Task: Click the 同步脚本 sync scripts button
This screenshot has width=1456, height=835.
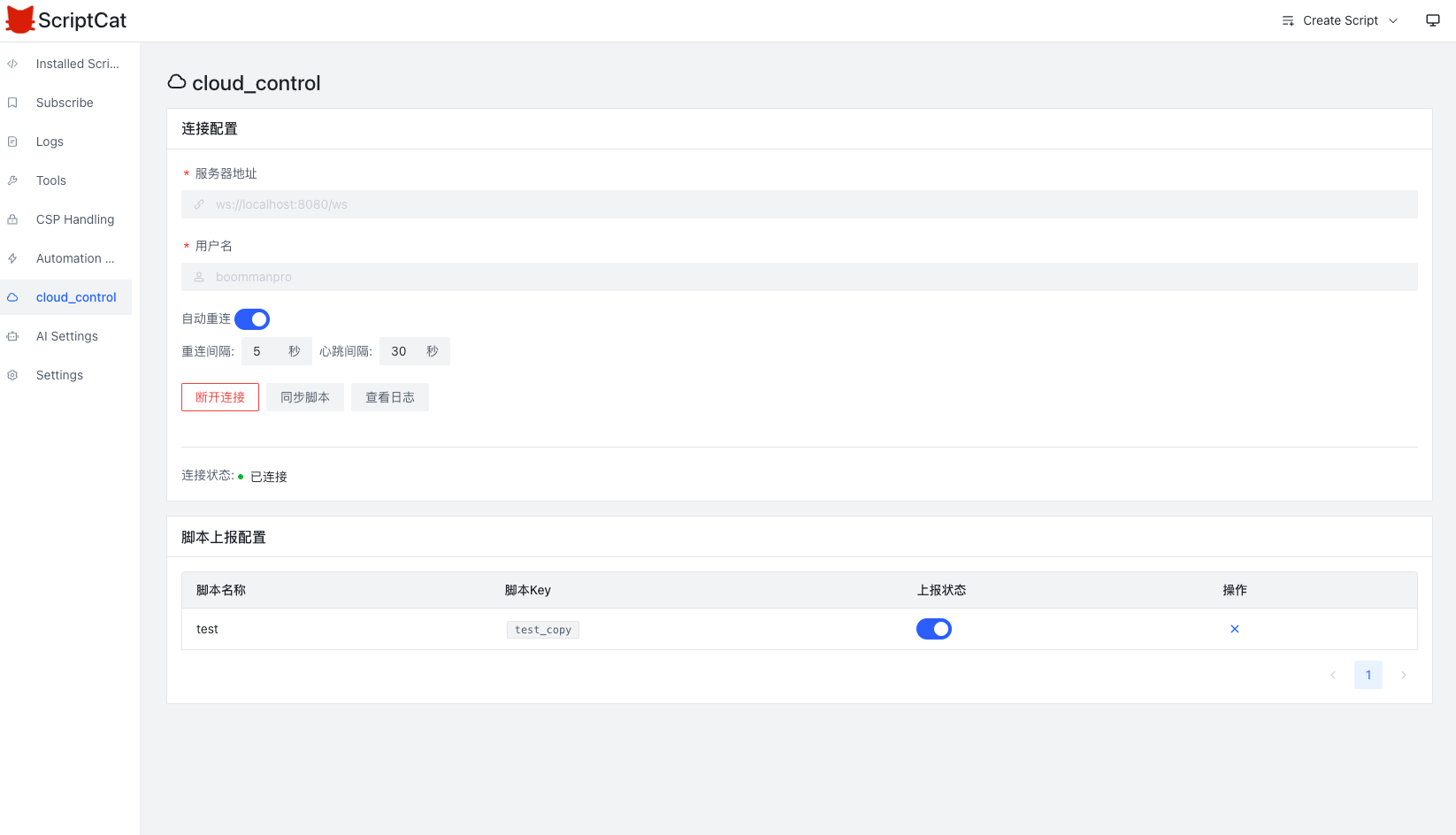Action: pyautogui.click(x=305, y=397)
